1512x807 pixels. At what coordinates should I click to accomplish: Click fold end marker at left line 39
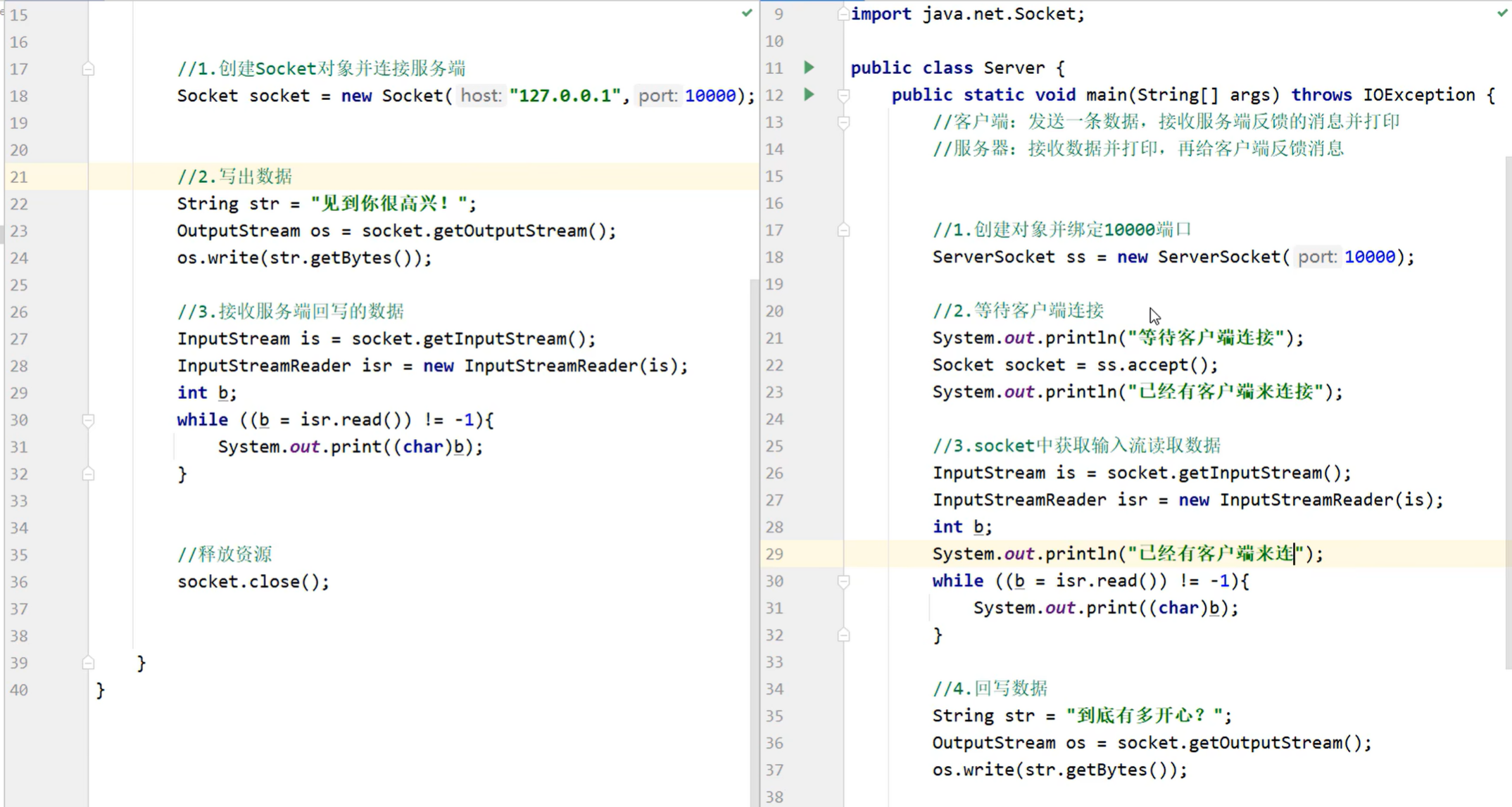(x=88, y=663)
